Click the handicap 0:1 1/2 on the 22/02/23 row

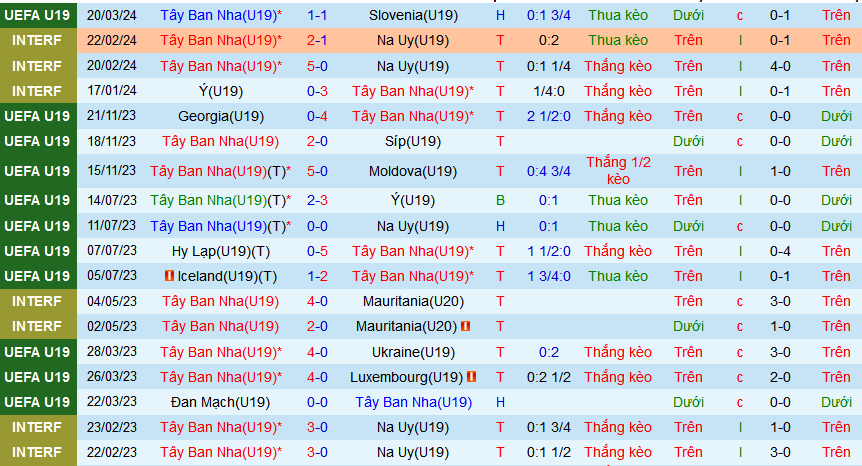point(549,453)
